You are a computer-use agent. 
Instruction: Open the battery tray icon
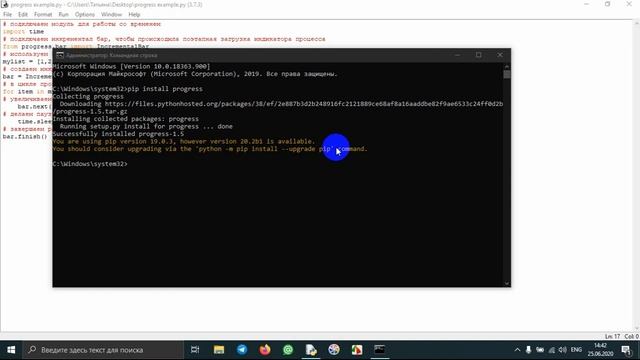point(540,350)
